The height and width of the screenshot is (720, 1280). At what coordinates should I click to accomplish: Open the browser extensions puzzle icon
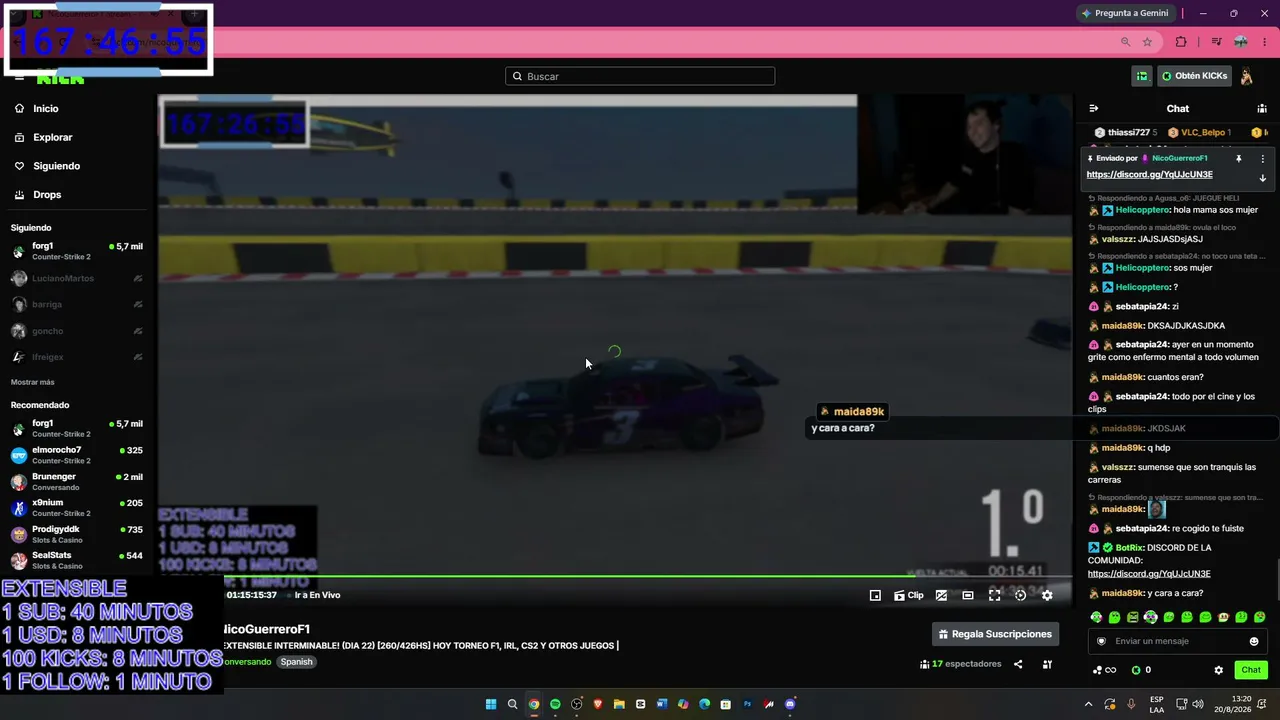coord(1181,42)
